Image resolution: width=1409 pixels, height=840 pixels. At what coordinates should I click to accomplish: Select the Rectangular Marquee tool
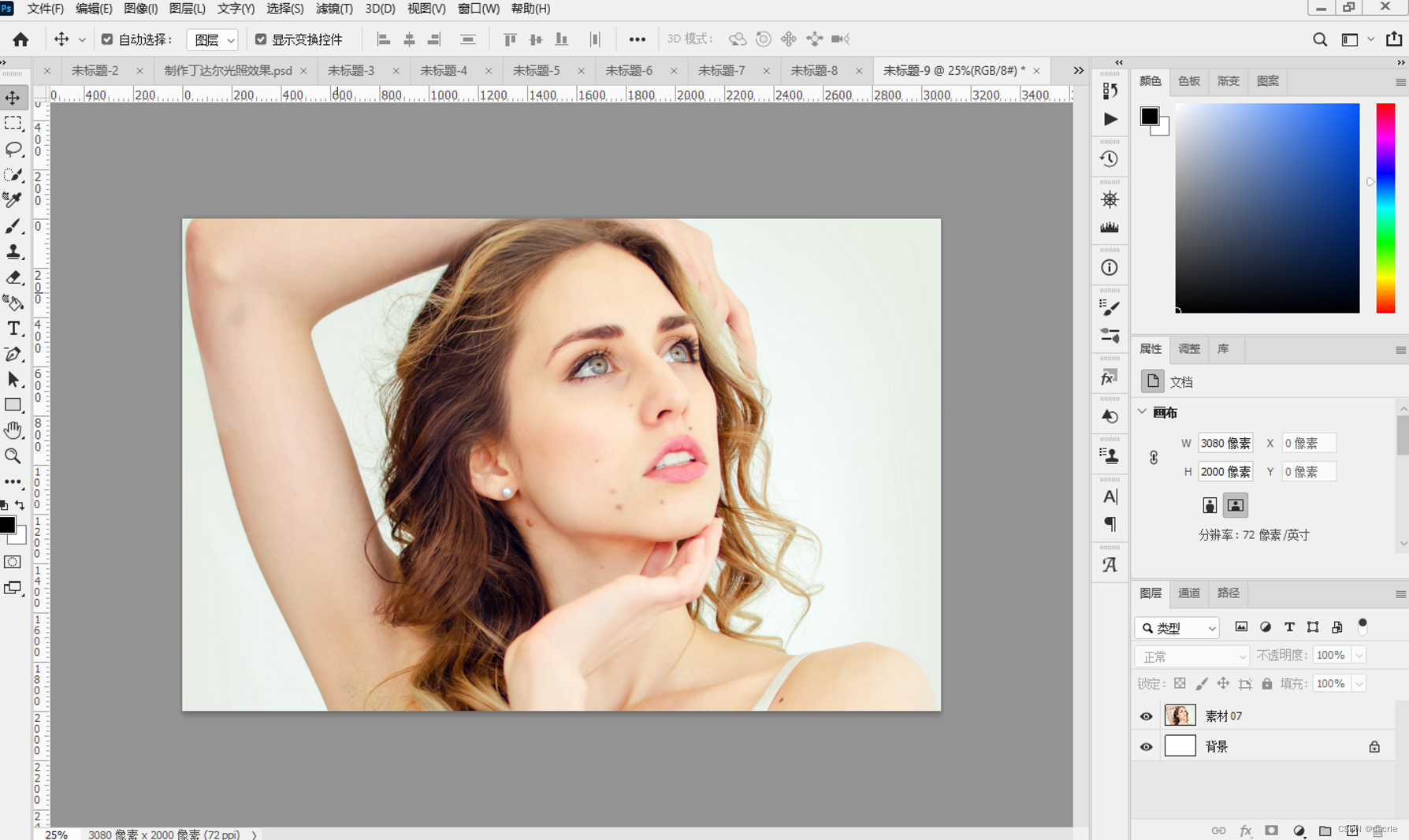click(13, 124)
